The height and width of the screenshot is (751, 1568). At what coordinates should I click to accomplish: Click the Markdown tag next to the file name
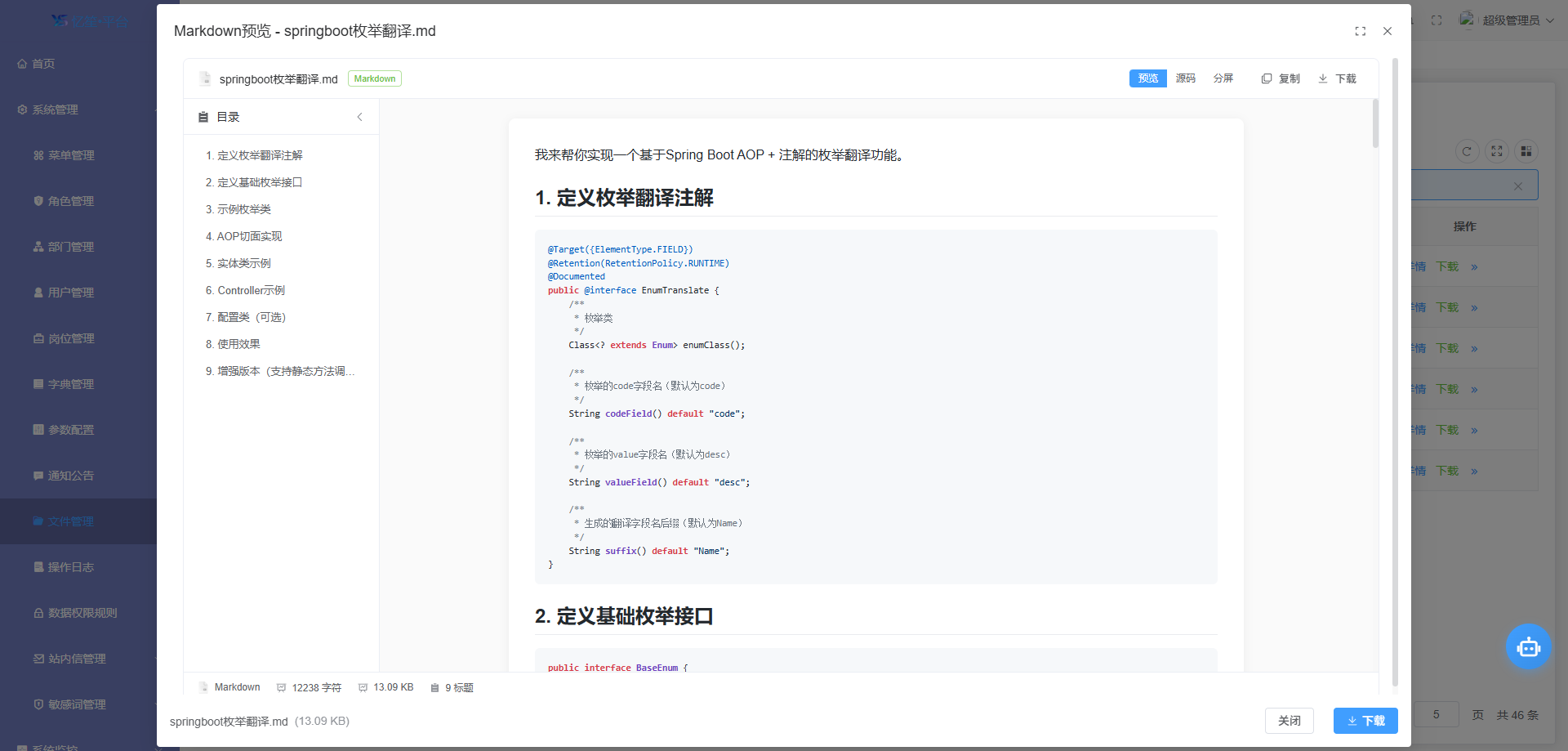pos(375,78)
